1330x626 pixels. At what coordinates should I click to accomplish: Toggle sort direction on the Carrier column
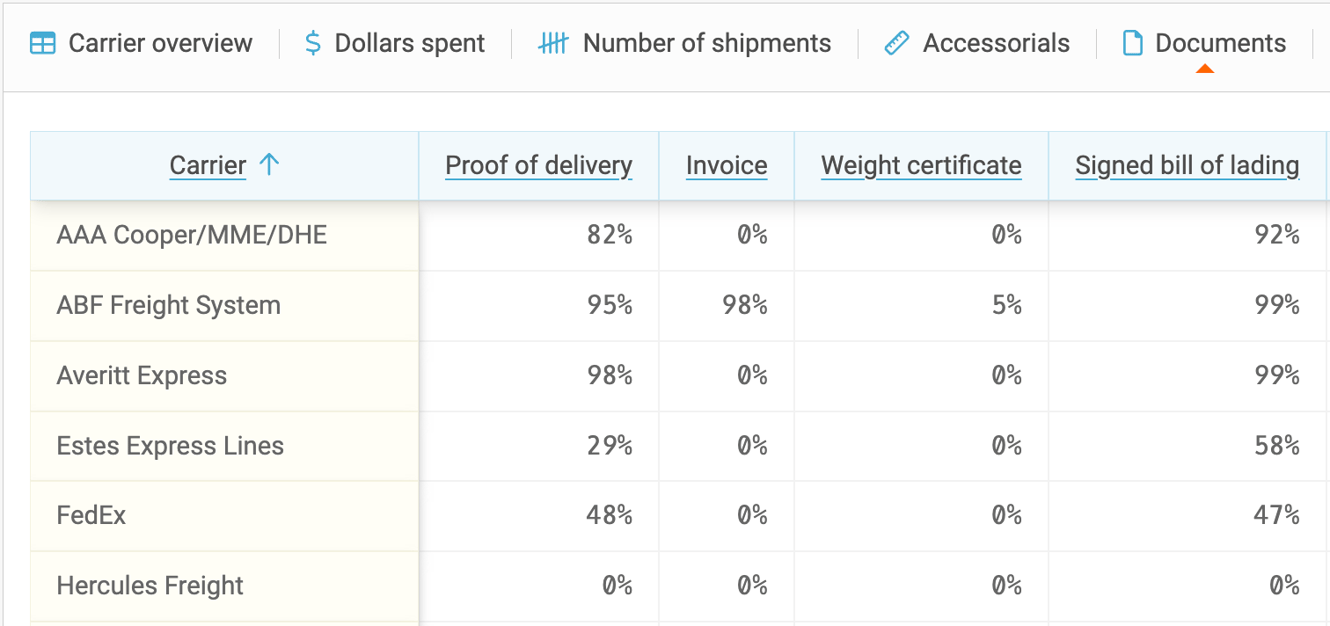pos(207,165)
